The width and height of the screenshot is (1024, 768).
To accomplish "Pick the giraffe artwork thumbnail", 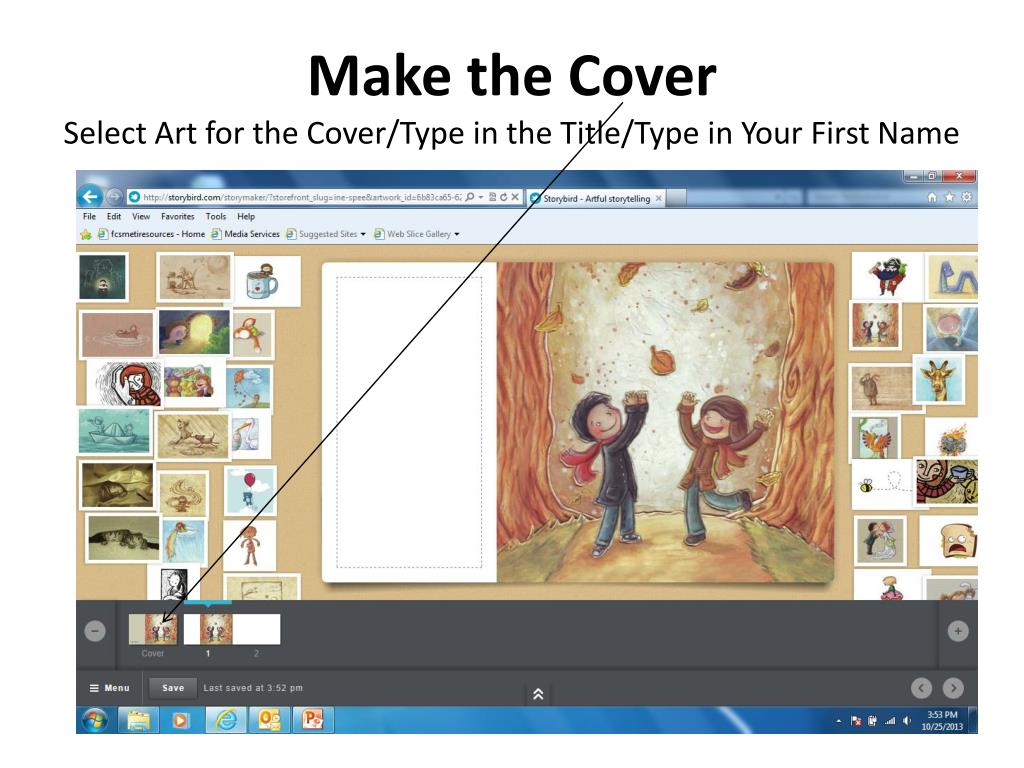I will pos(938,379).
